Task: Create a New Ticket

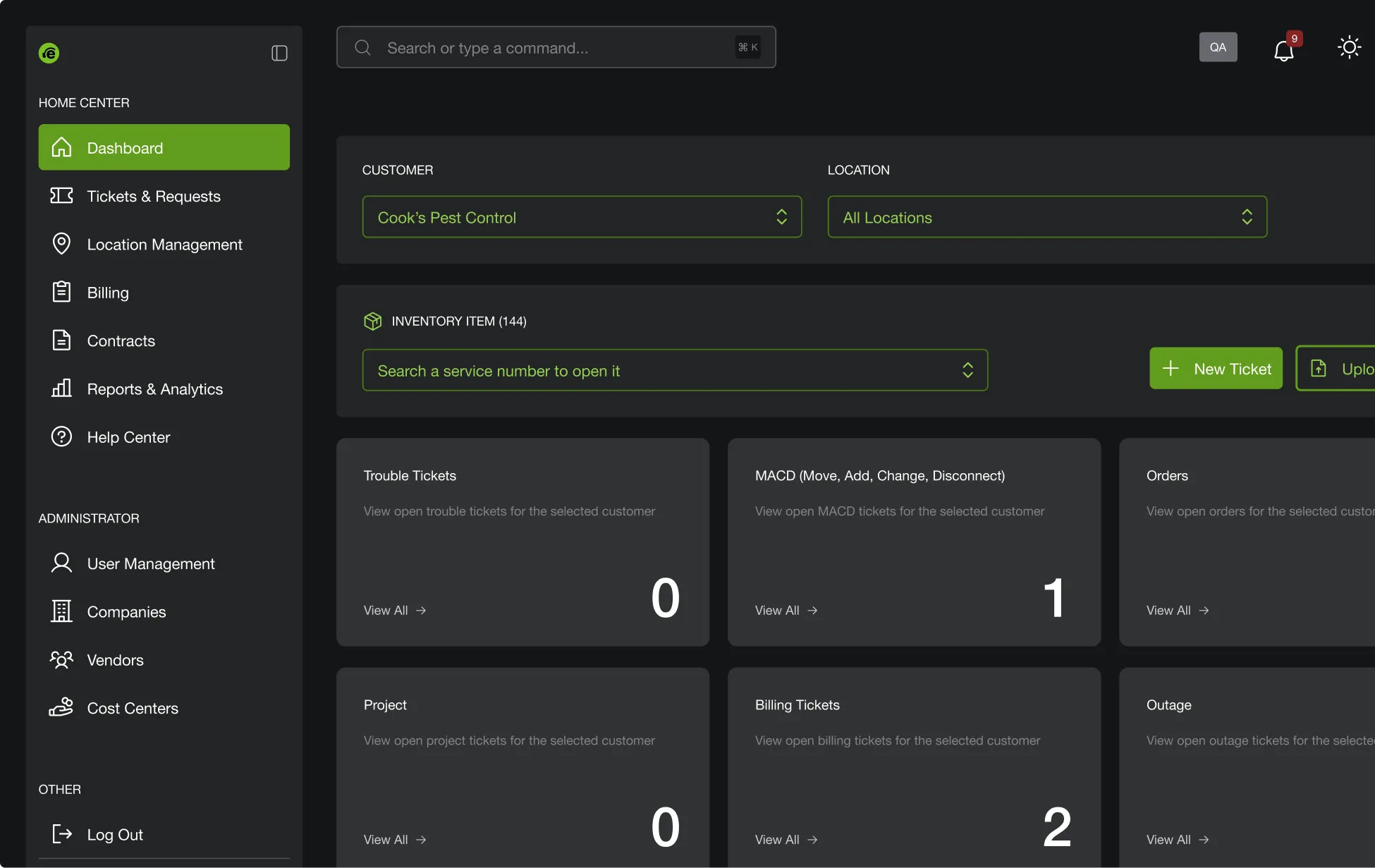Action: tap(1216, 368)
